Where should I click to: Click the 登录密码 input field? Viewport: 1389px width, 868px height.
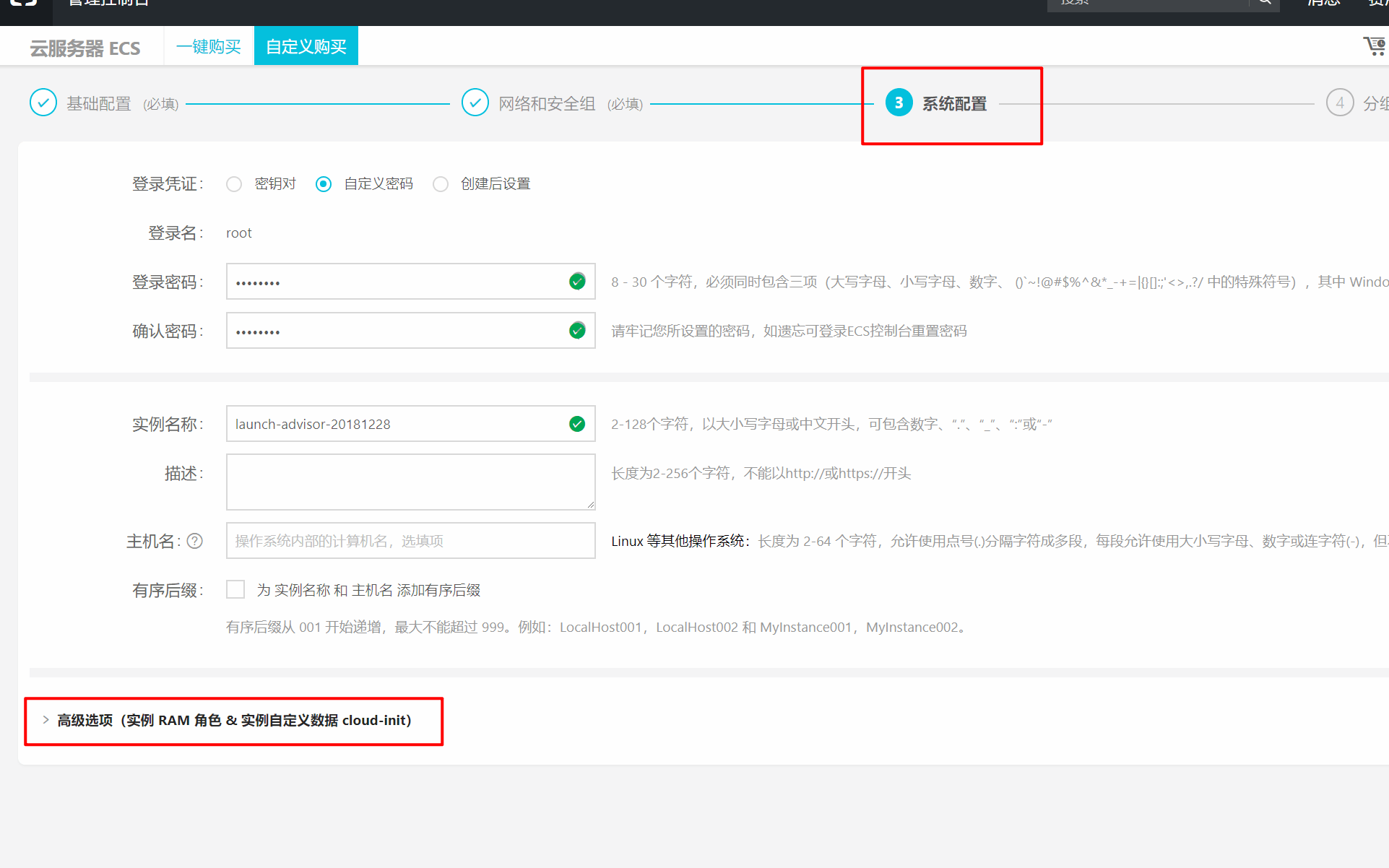pyautogui.click(x=410, y=282)
